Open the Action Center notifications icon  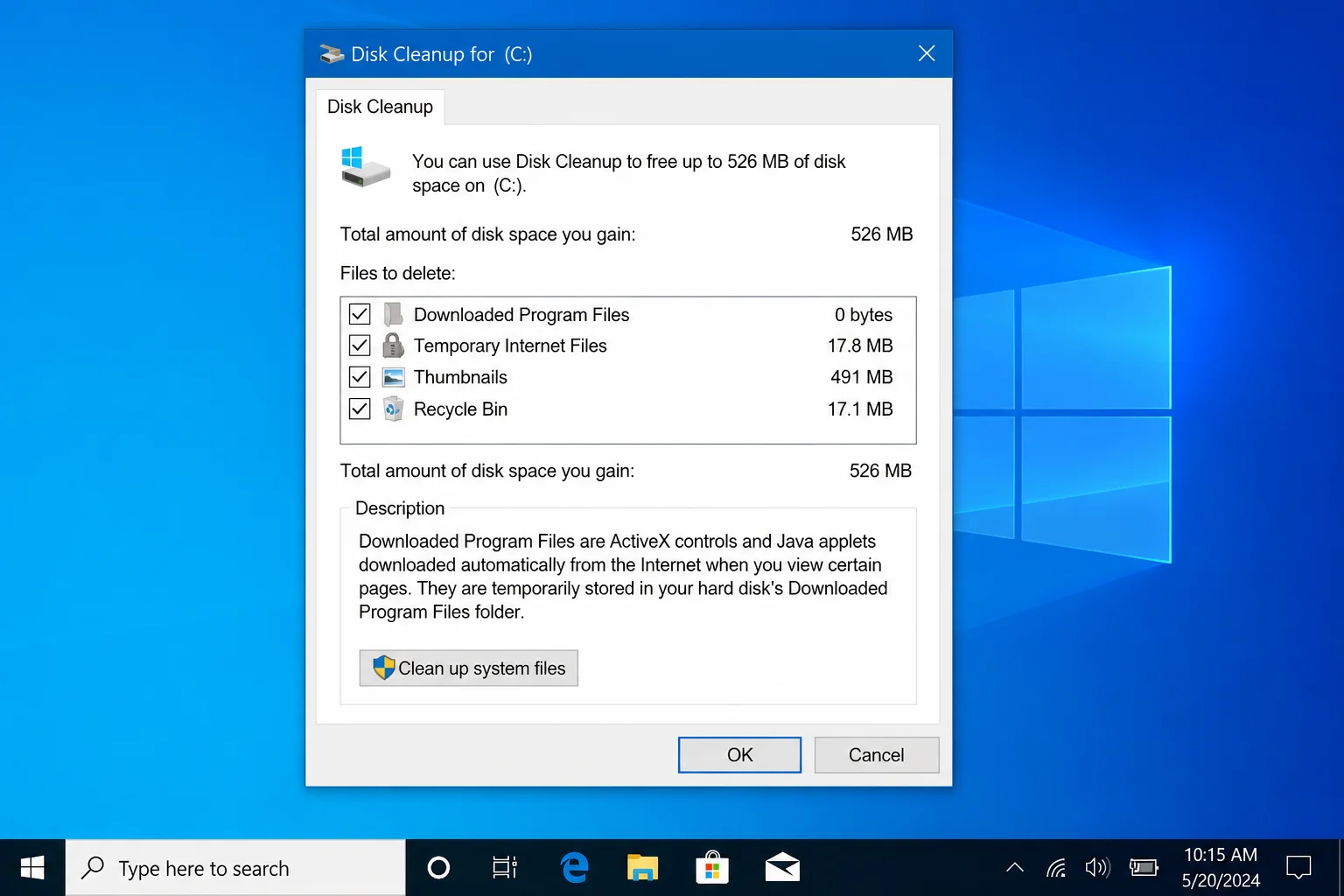[x=1298, y=868]
